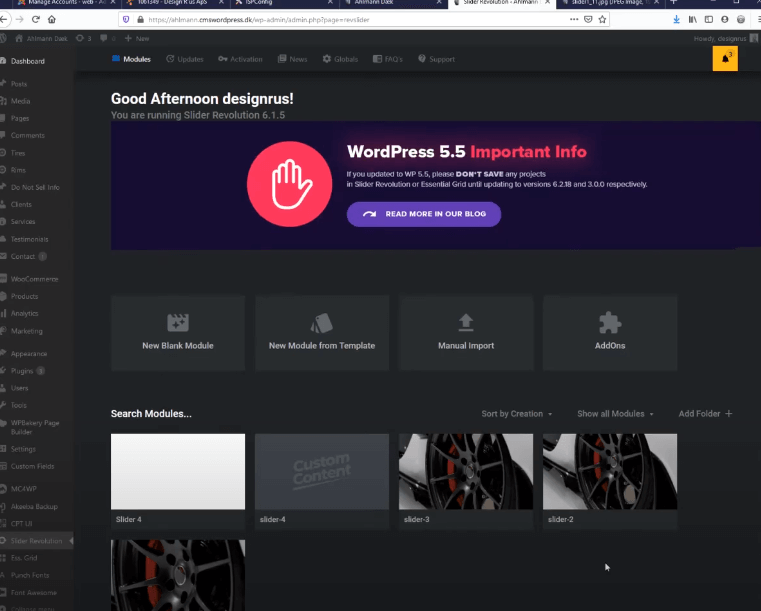The height and width of the screenshot is (611, 761).
Task: Open Comments in the sidebar
Action: tap(28, 135)
